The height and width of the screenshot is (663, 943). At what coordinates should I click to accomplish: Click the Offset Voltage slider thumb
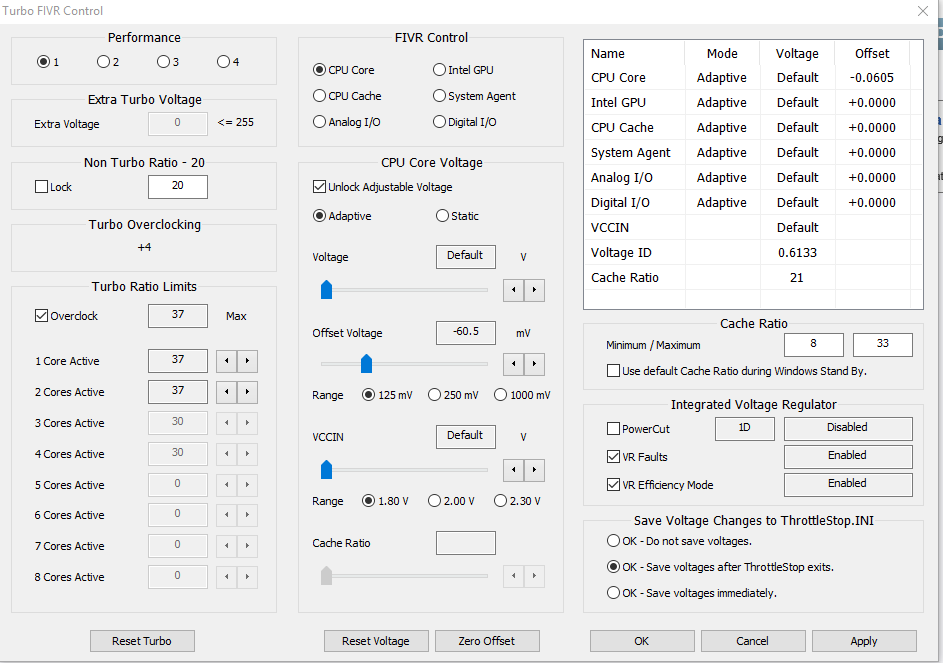(x=366, y=363)
